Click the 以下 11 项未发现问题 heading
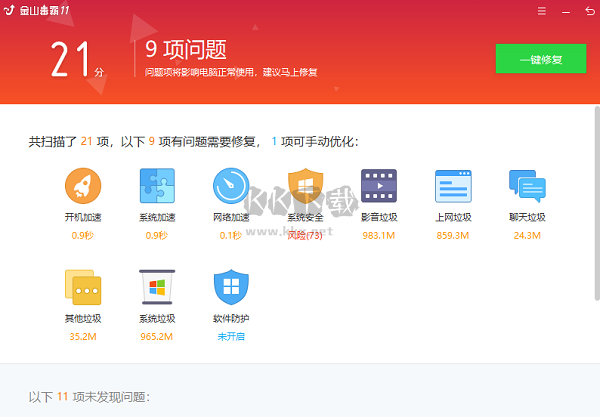Image resolution: width=600 pixels, height=417 pixels. point(89,397)
